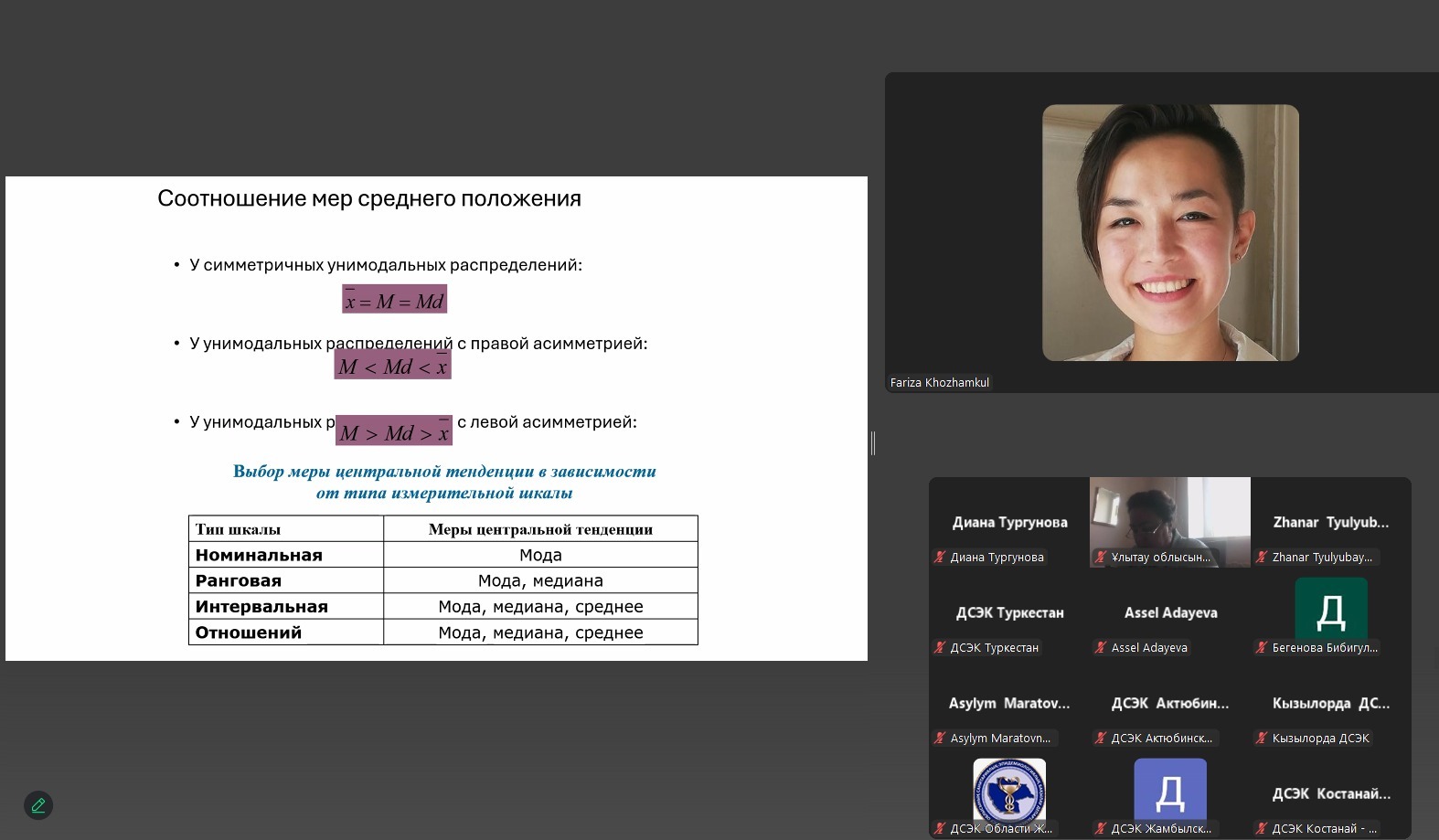Click the divider handle beside shared slide

click(873, 443)
